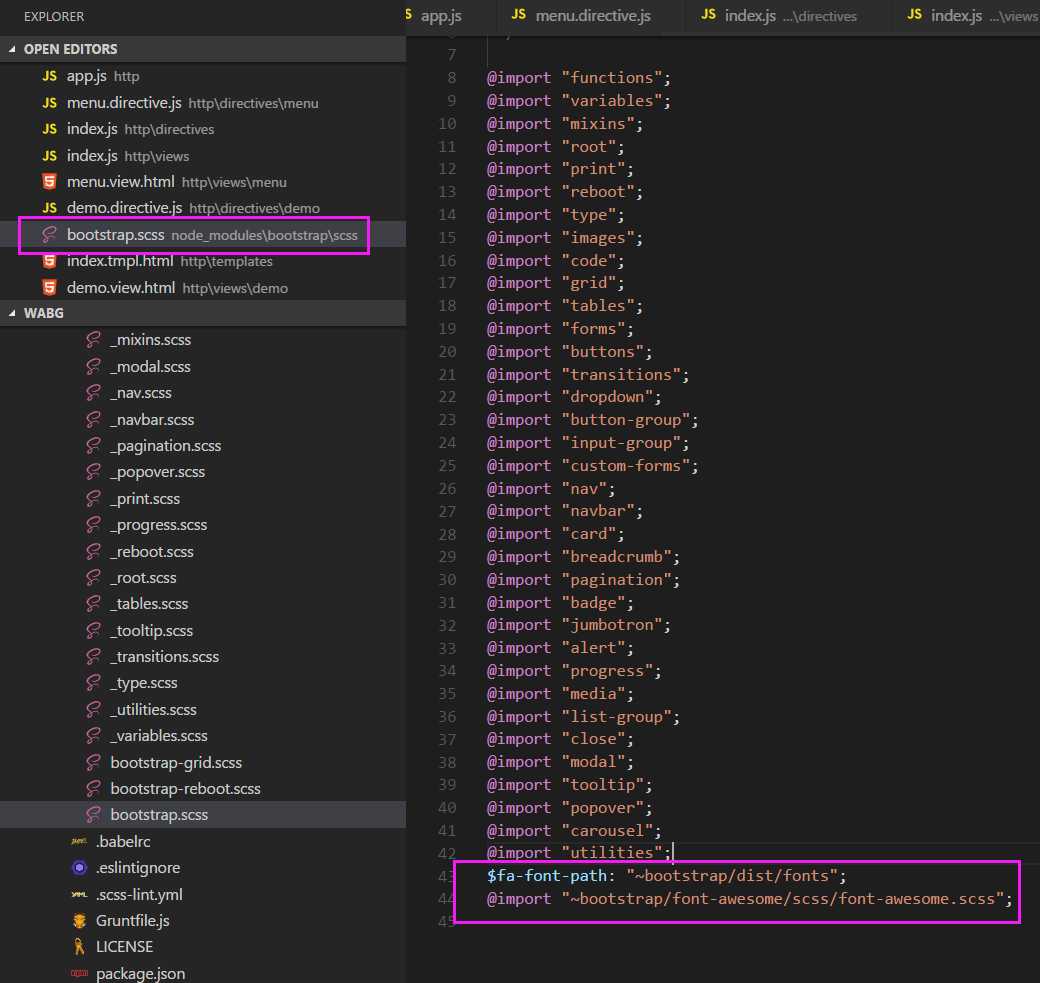Click the Sass icon beside _popover.scss
This screenshot has height=983, width=1040.
coord(94,472)
